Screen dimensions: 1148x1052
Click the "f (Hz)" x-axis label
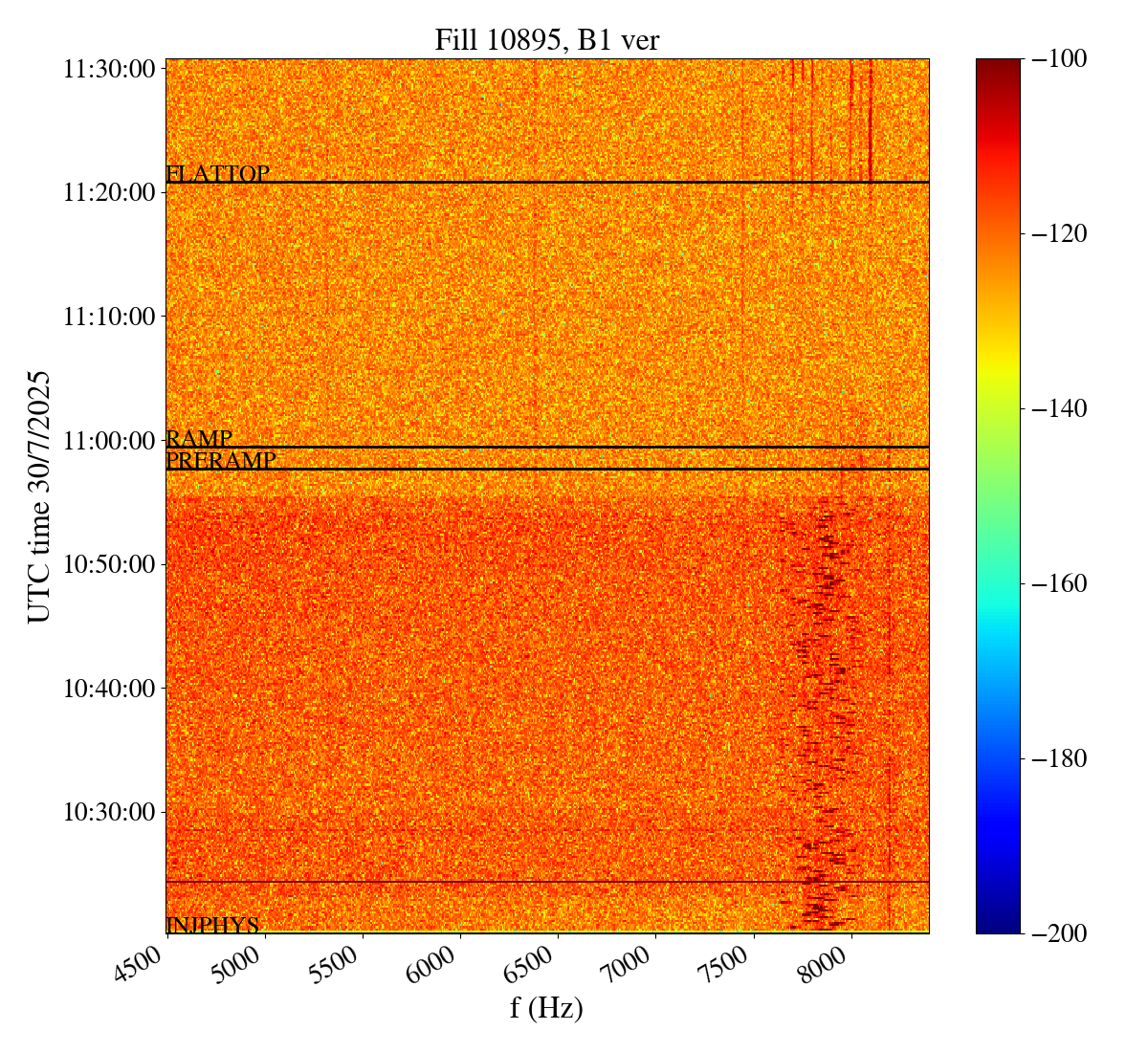tap(546, 1008)
